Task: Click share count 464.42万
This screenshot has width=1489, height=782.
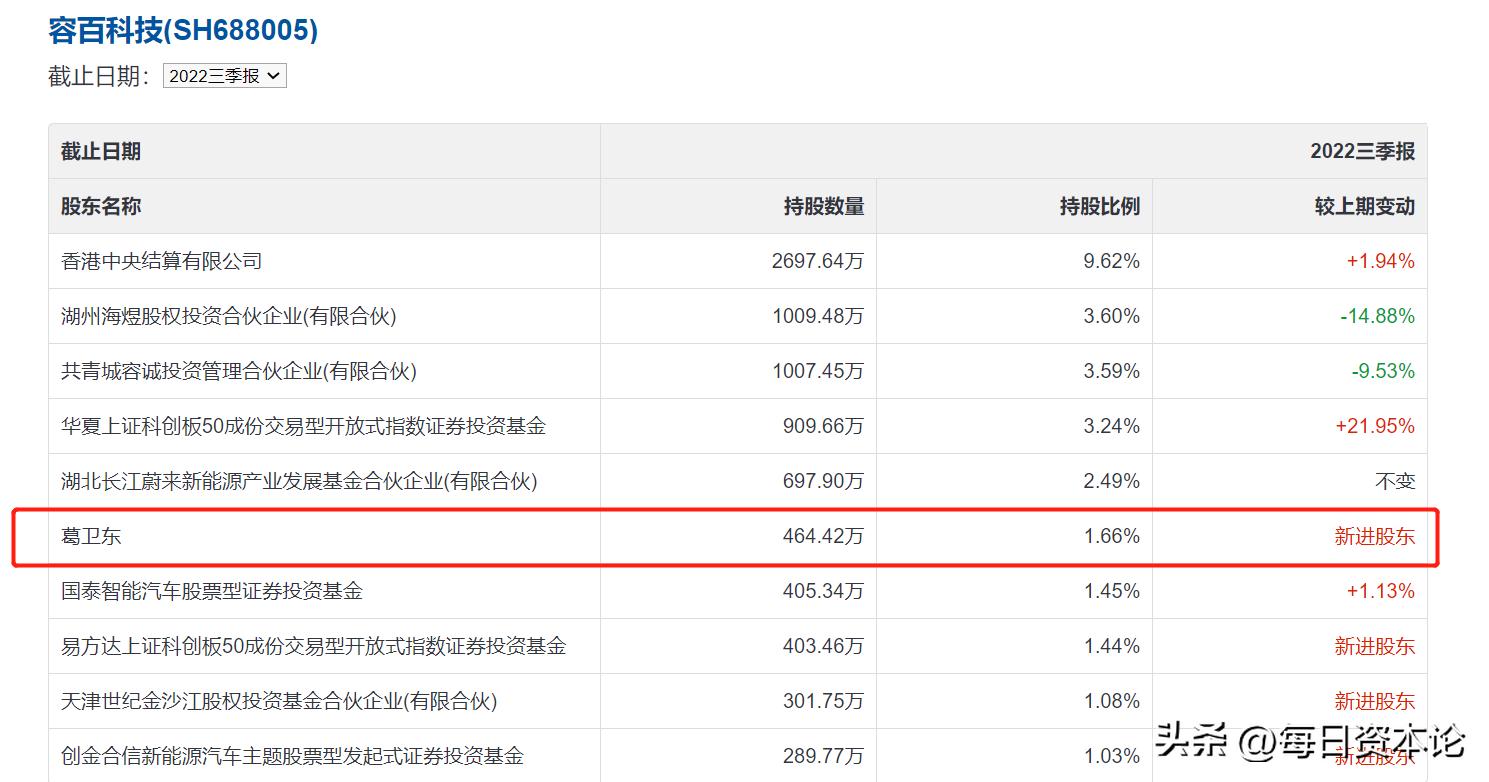Action: tap(823, 537)
